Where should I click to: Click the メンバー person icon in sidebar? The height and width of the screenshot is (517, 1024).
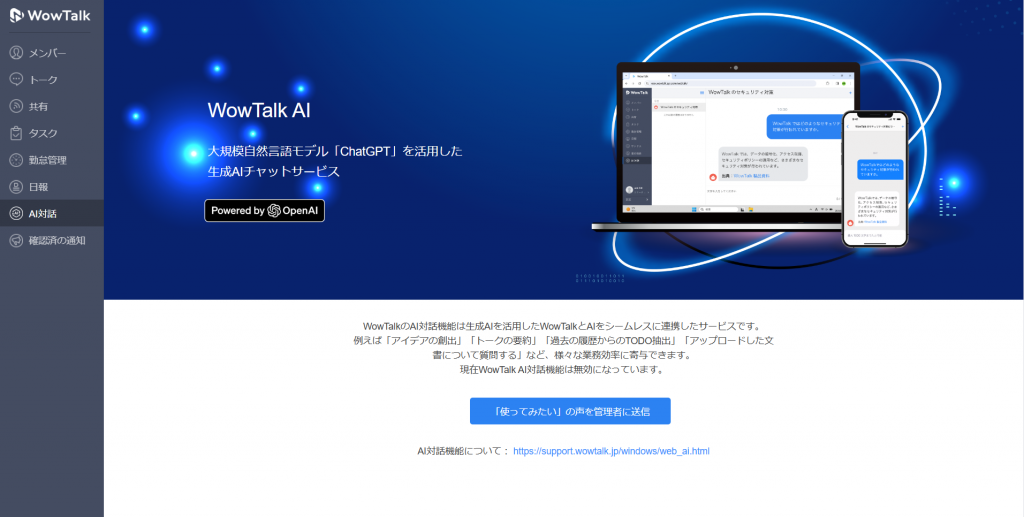[x=16, y=53]
